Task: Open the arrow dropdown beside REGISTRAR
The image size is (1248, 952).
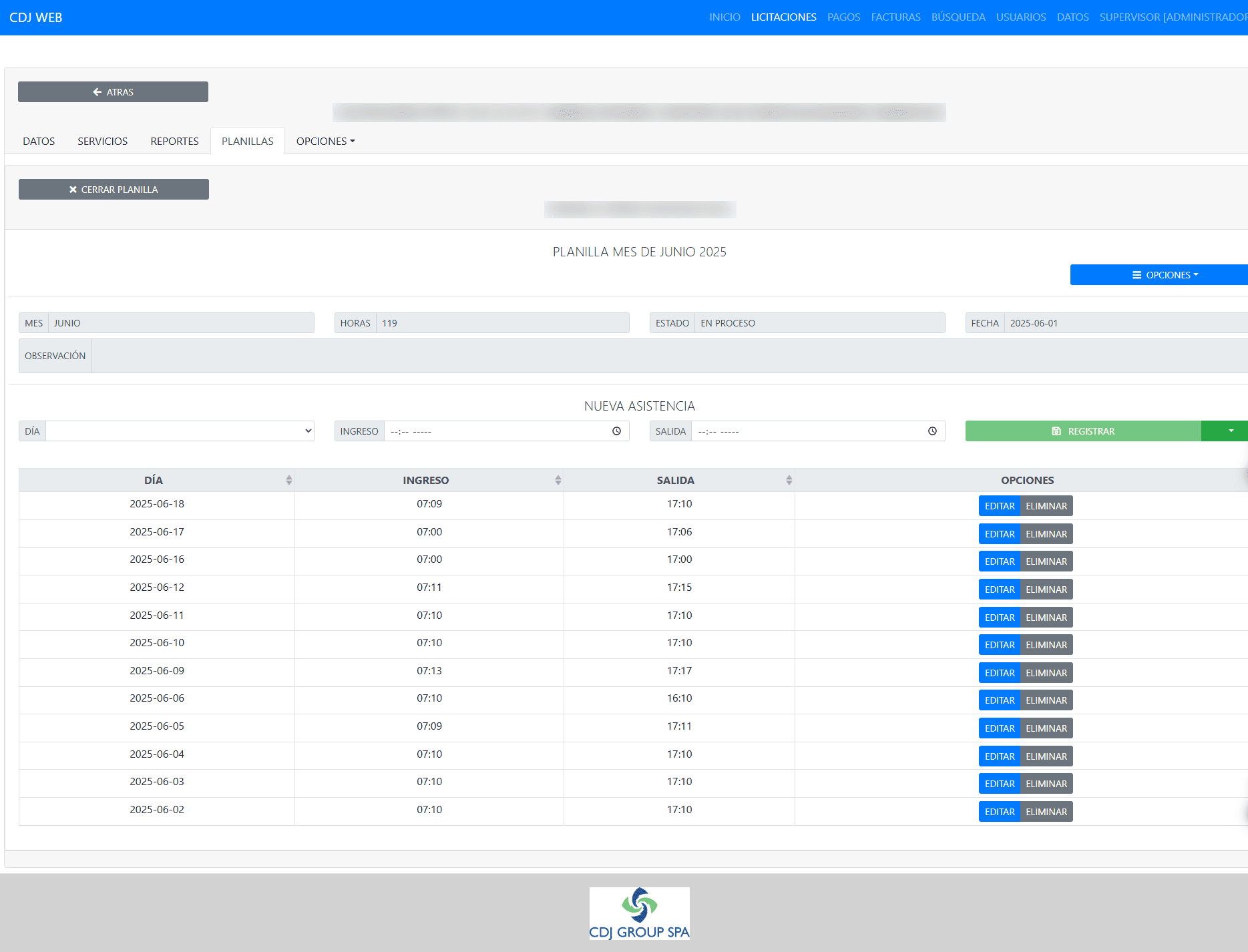Action: [x=1230, y=431]
